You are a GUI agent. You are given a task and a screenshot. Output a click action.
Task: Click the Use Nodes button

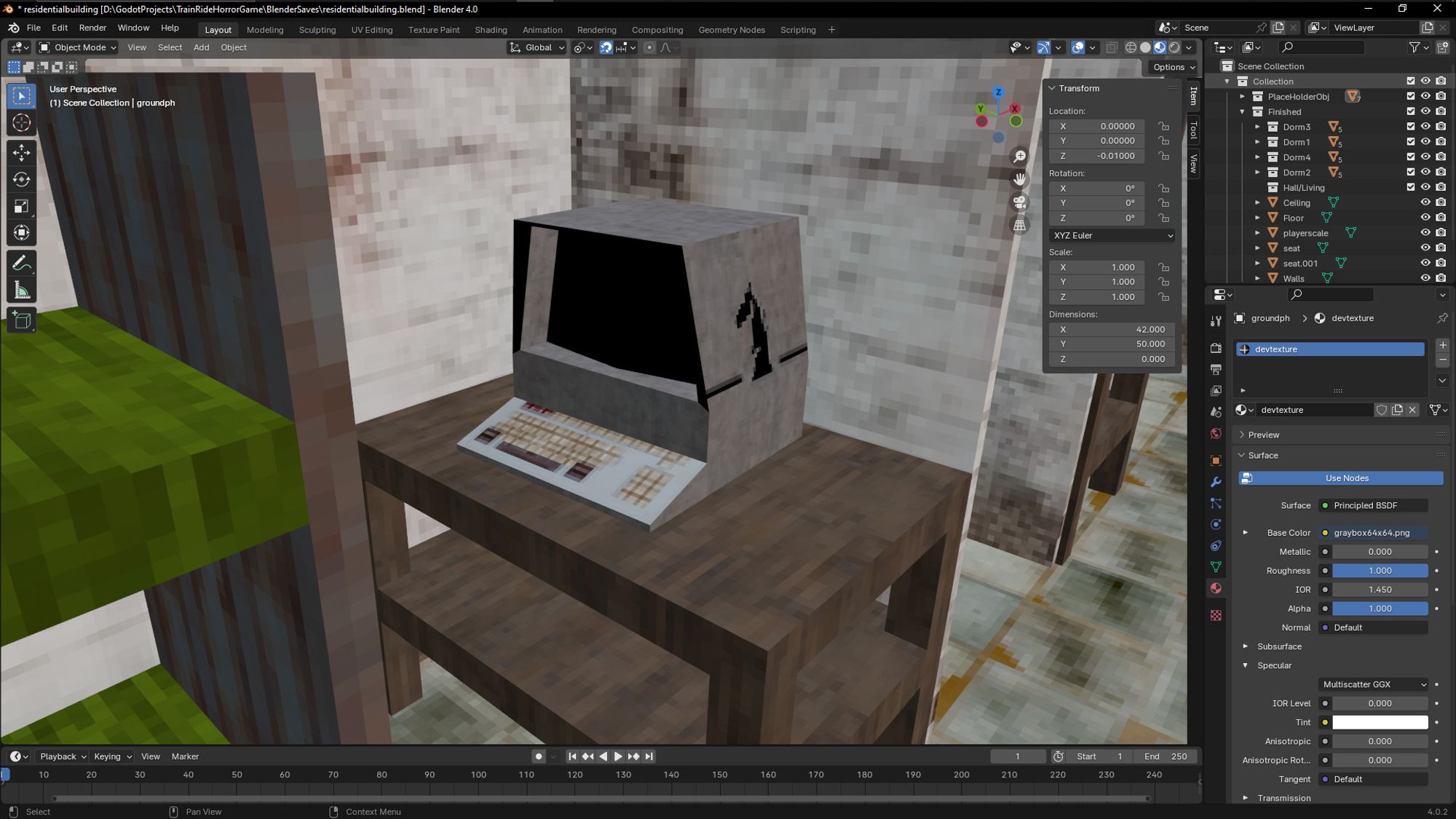pos(1340,478)
